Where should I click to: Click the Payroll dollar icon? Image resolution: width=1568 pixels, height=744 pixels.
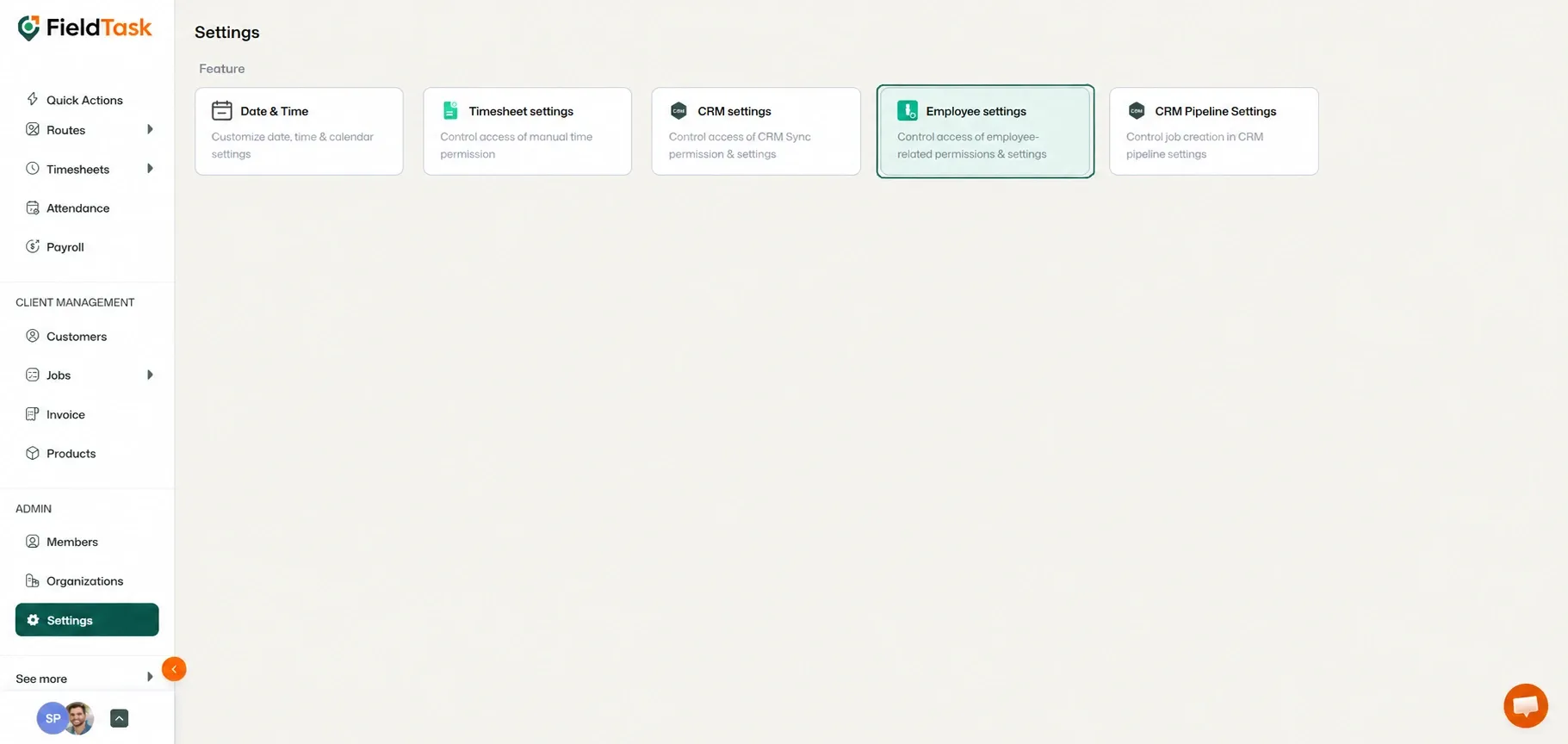pyautogui.click(x=33, y=246)
